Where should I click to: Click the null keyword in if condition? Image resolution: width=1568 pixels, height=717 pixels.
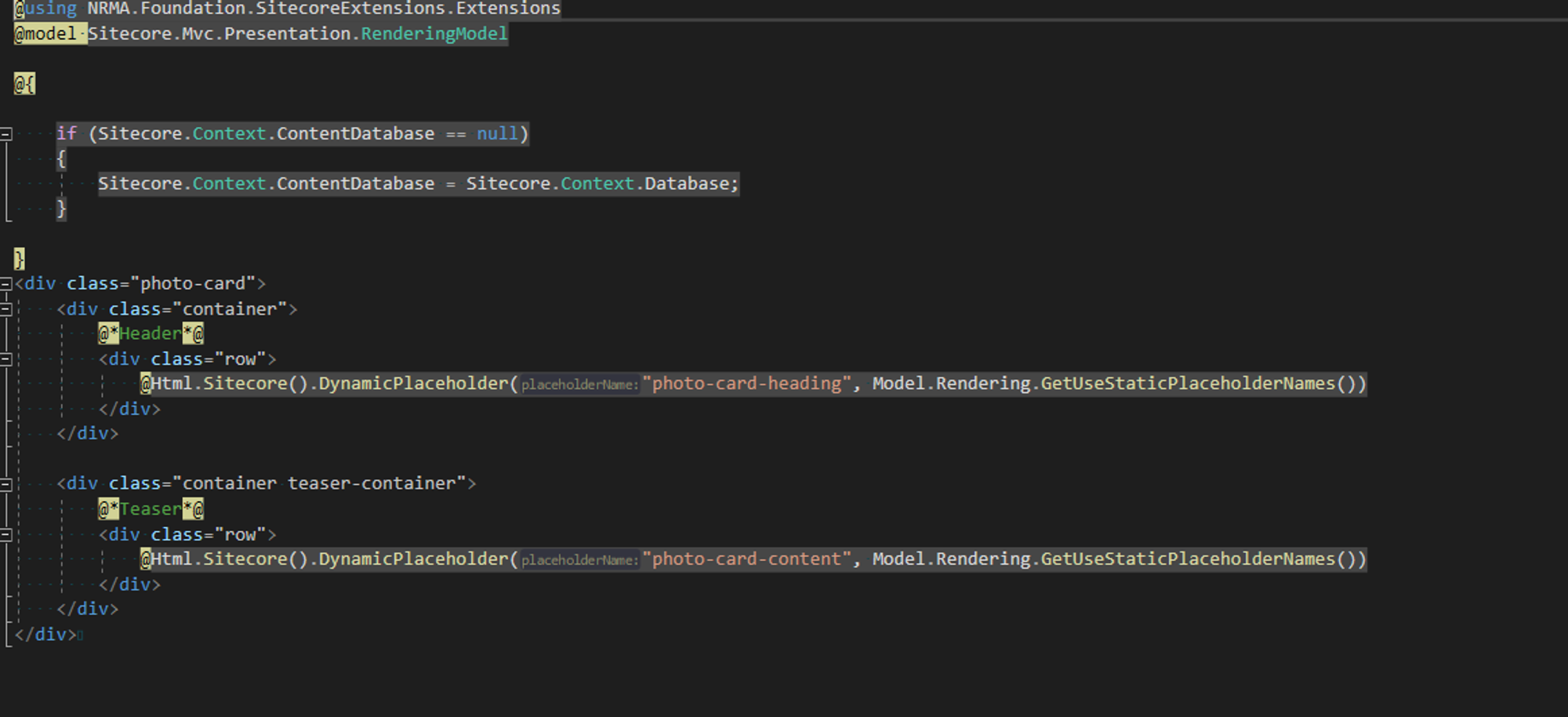[497, 134]
